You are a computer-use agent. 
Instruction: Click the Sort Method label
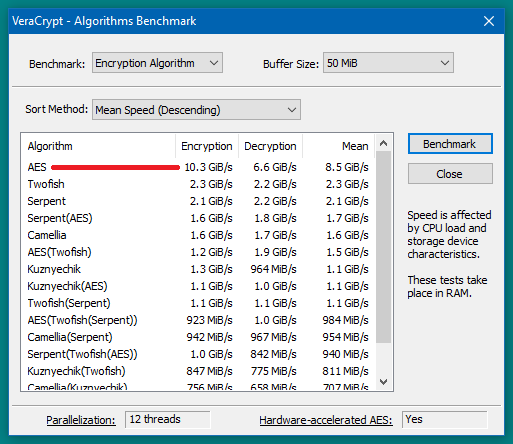[57, 109]
